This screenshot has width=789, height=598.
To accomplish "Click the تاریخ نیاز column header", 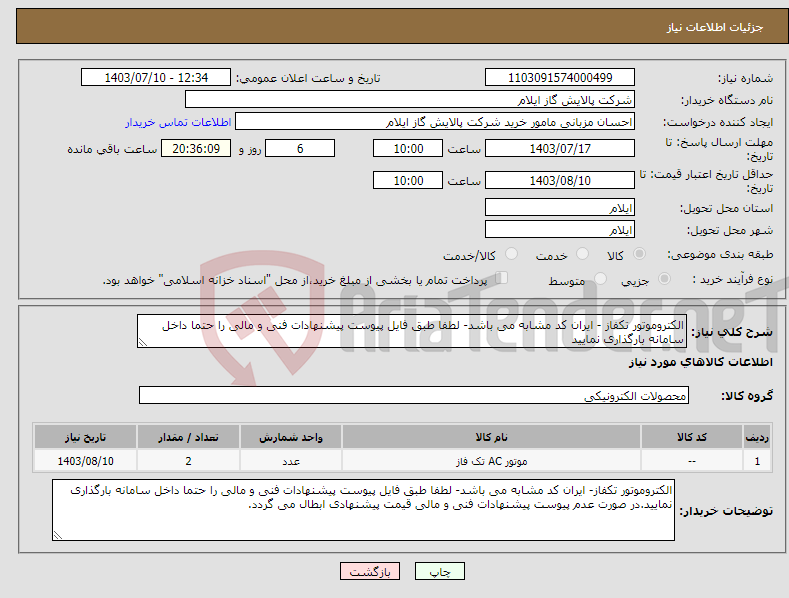I will coord(86,437).
